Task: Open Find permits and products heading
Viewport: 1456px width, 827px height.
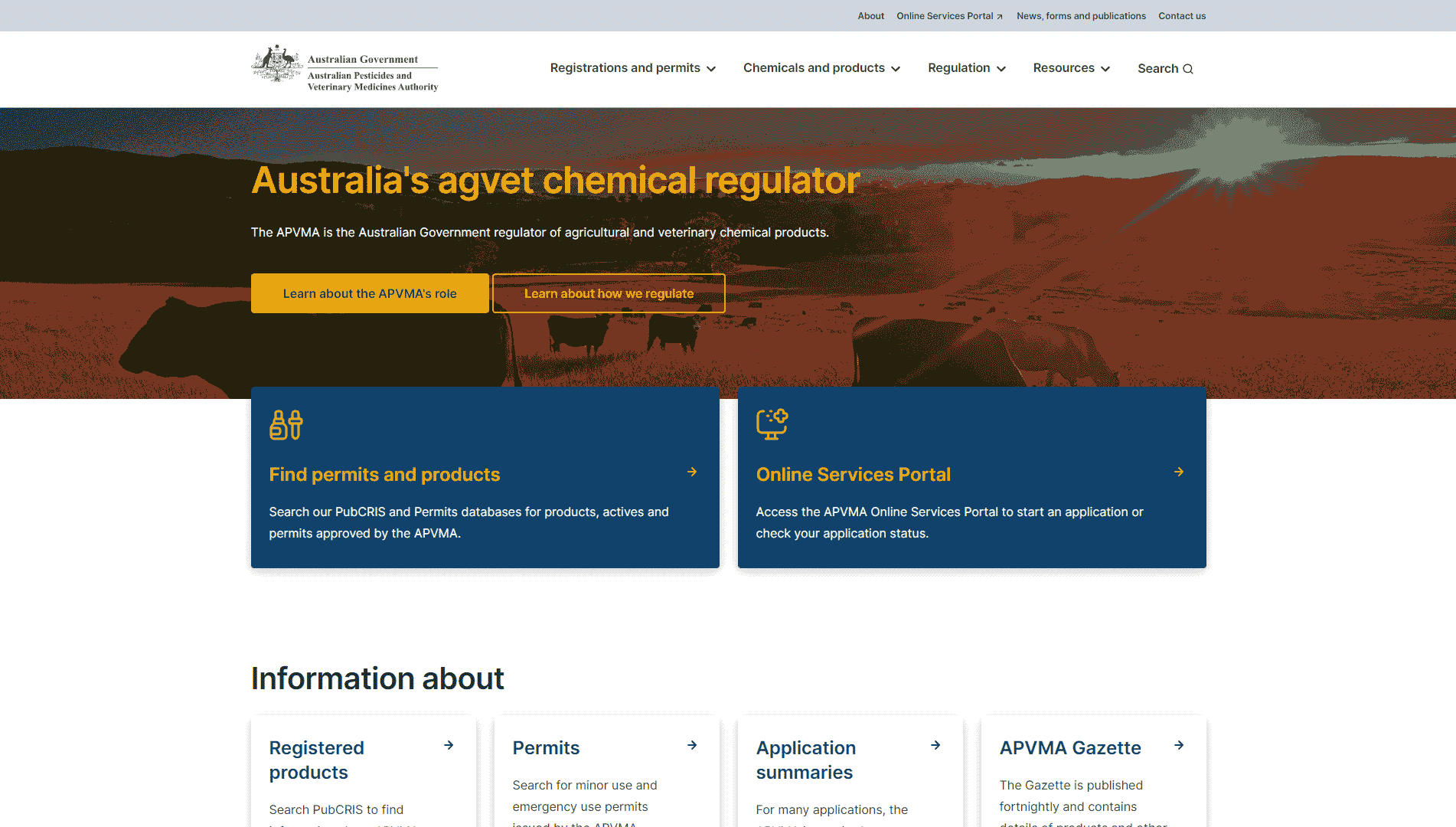Action: point(384,475)
